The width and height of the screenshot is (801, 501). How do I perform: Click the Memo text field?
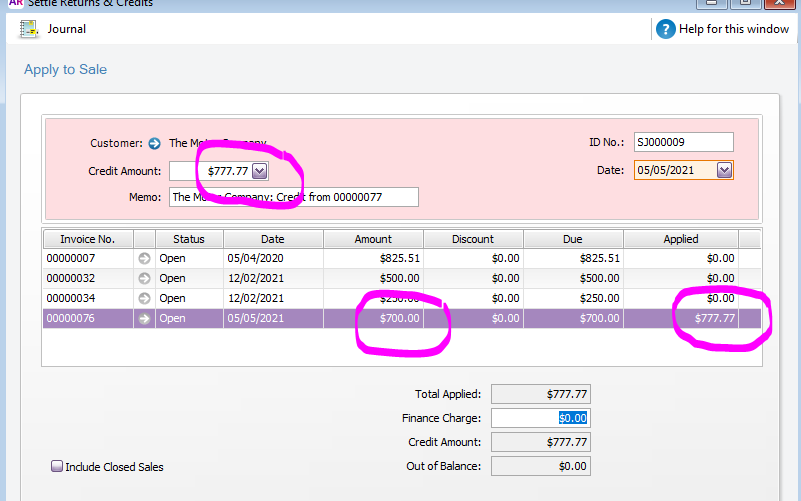click(x=293, y=197)
